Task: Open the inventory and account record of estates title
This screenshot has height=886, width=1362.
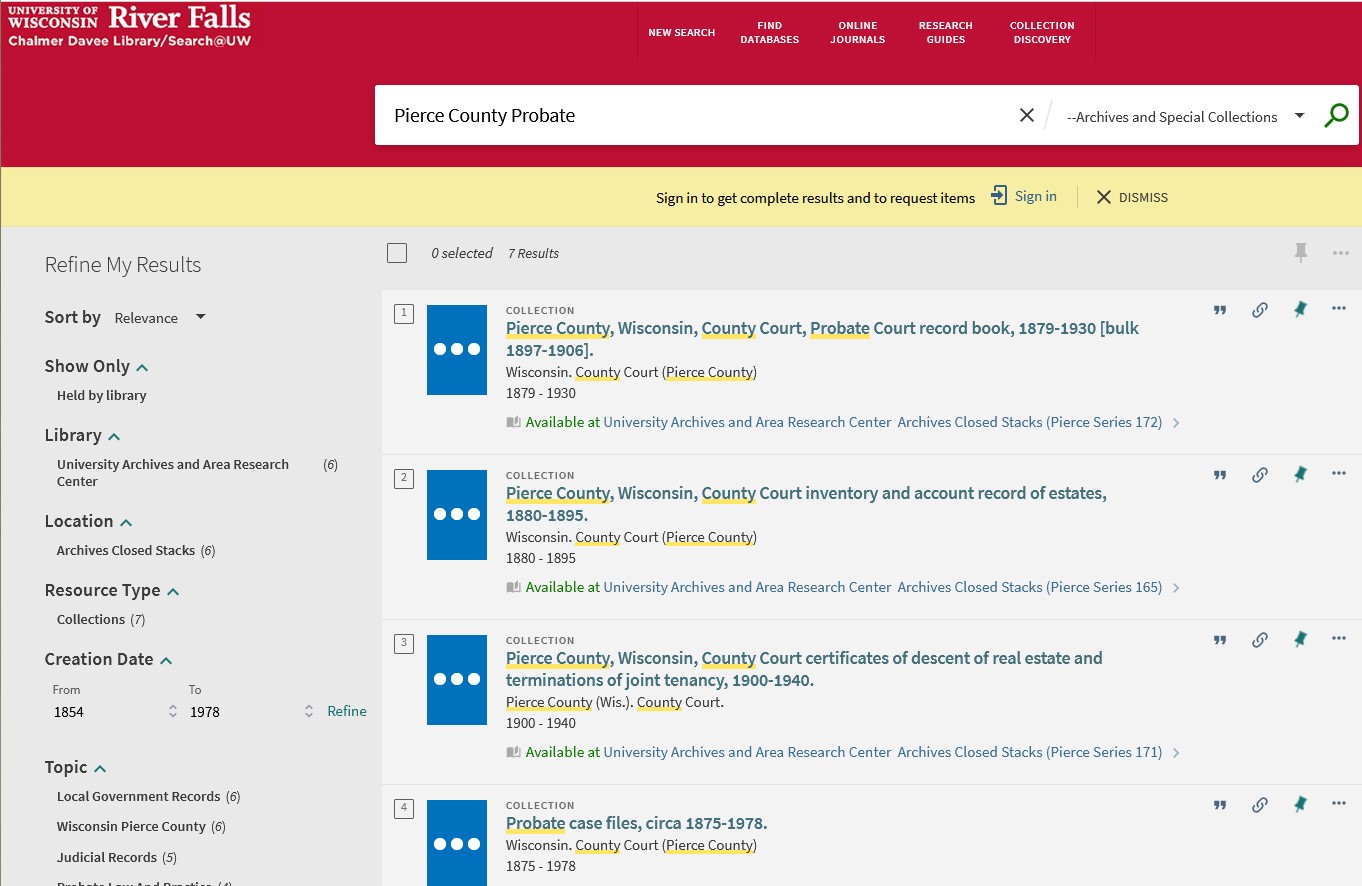Action: point(806,504)
